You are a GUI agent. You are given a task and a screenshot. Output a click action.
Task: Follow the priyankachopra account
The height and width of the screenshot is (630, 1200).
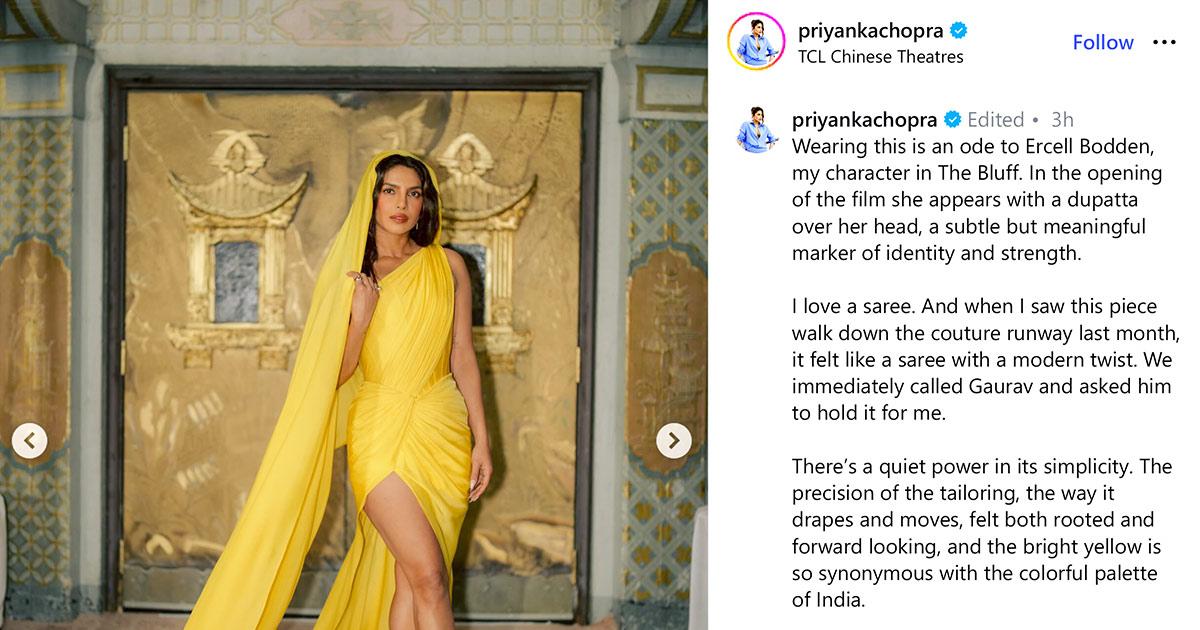pyautogui.click(x=1103, y=42)
